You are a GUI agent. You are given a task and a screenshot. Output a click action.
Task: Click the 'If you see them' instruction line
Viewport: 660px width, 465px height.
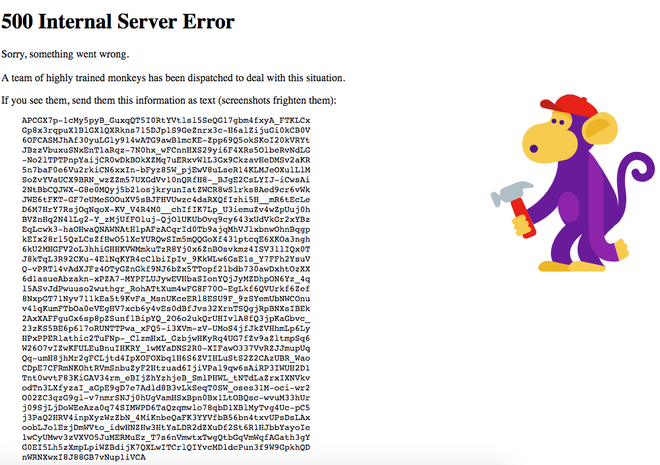169,101
